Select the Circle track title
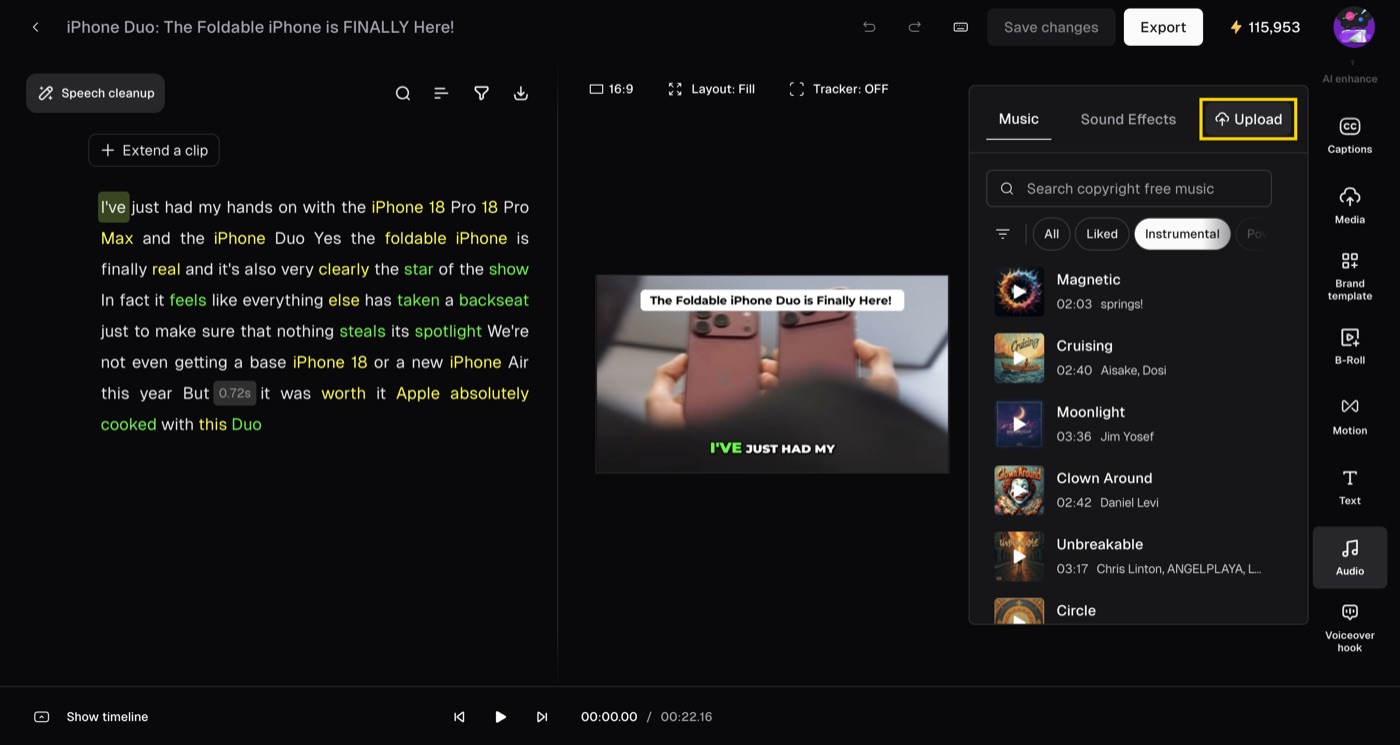This screenshot has width=1400, height=745. point(1076,610)
